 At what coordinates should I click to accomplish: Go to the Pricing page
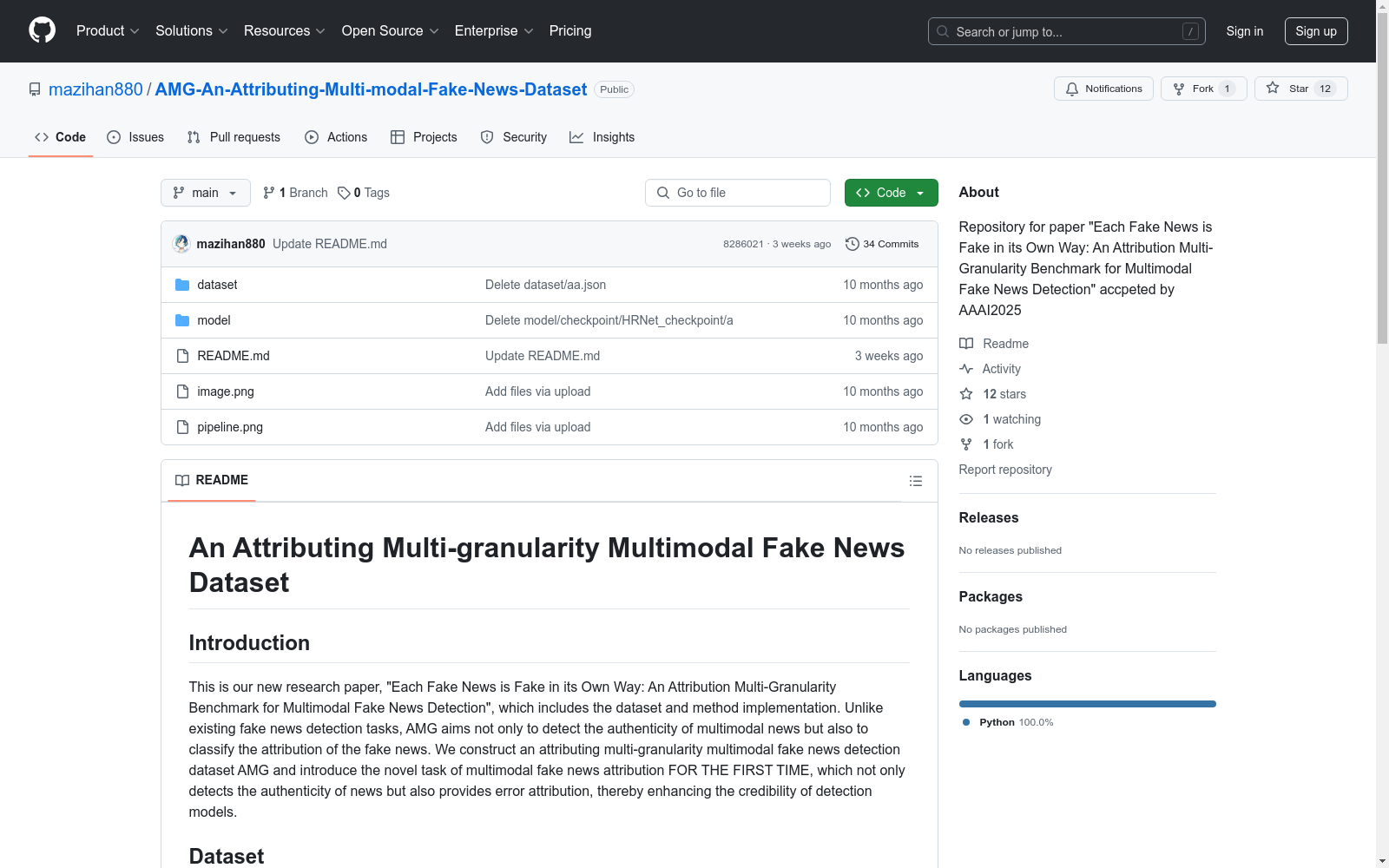pyautogui.click(x=570, y=31)
